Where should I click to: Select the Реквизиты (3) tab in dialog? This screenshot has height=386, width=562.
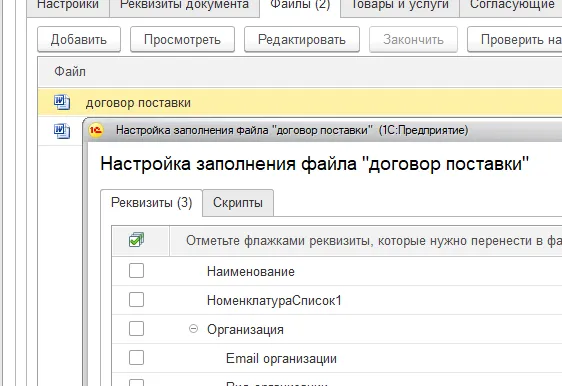pyautogui.click(x=152, y=203)
